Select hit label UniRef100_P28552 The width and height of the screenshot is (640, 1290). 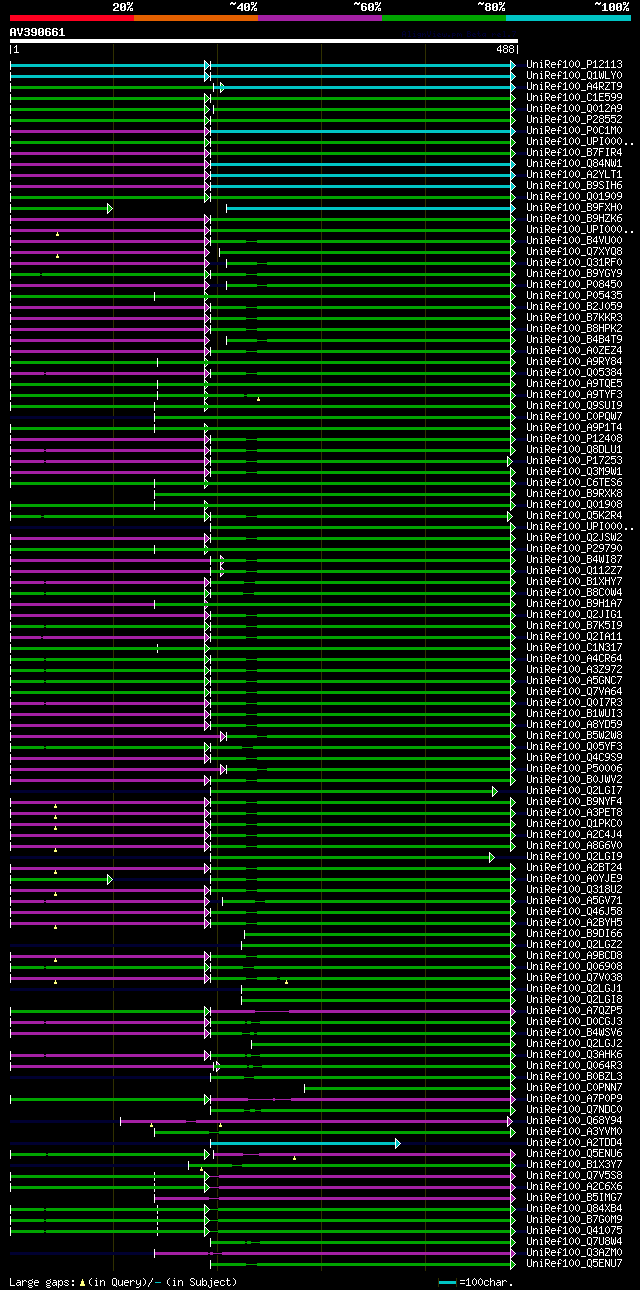tap(574, 119)
